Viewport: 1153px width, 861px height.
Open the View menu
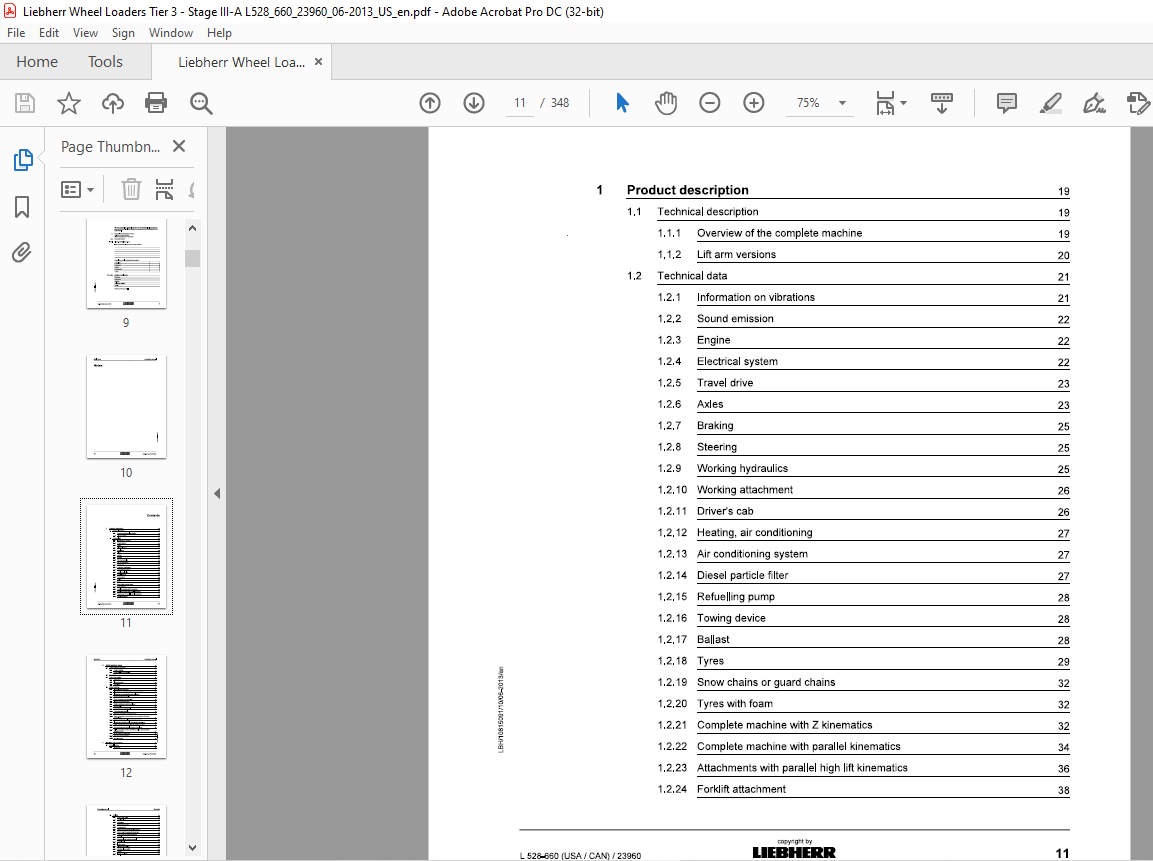click(85, 33)
